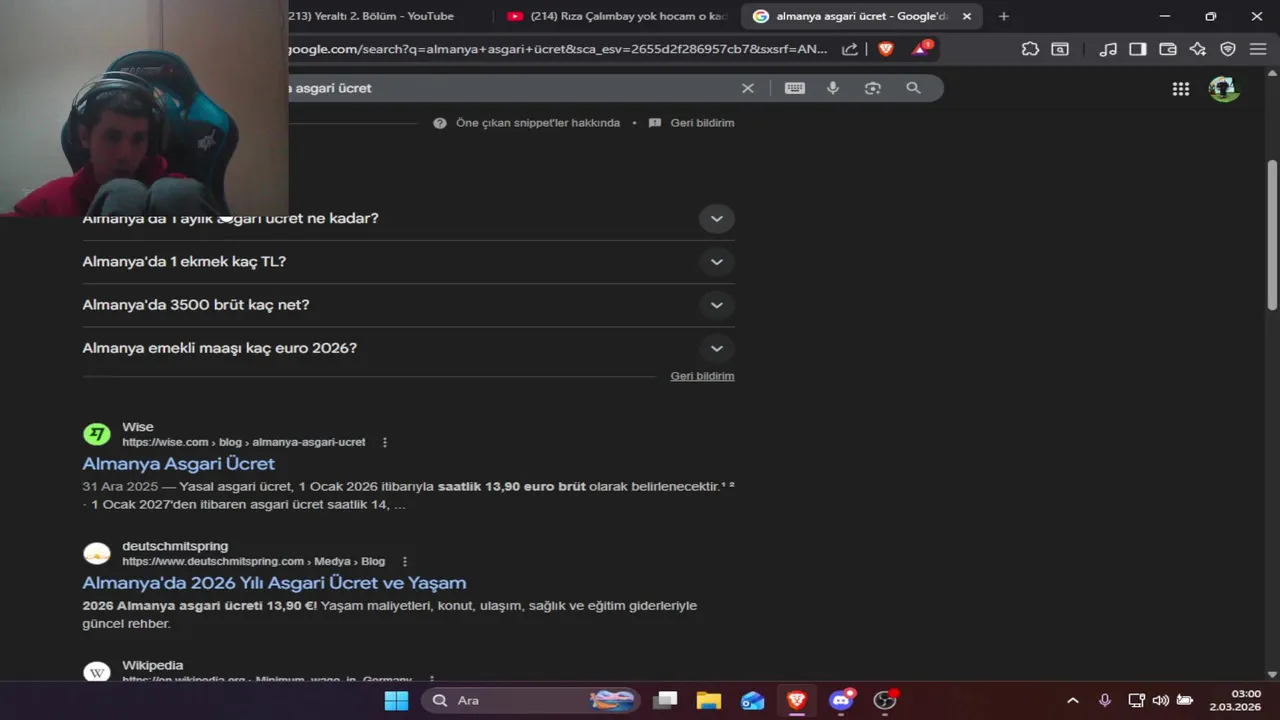Open Discord from the taskbar
This screenshot has height=720, width=1280.
841,700
